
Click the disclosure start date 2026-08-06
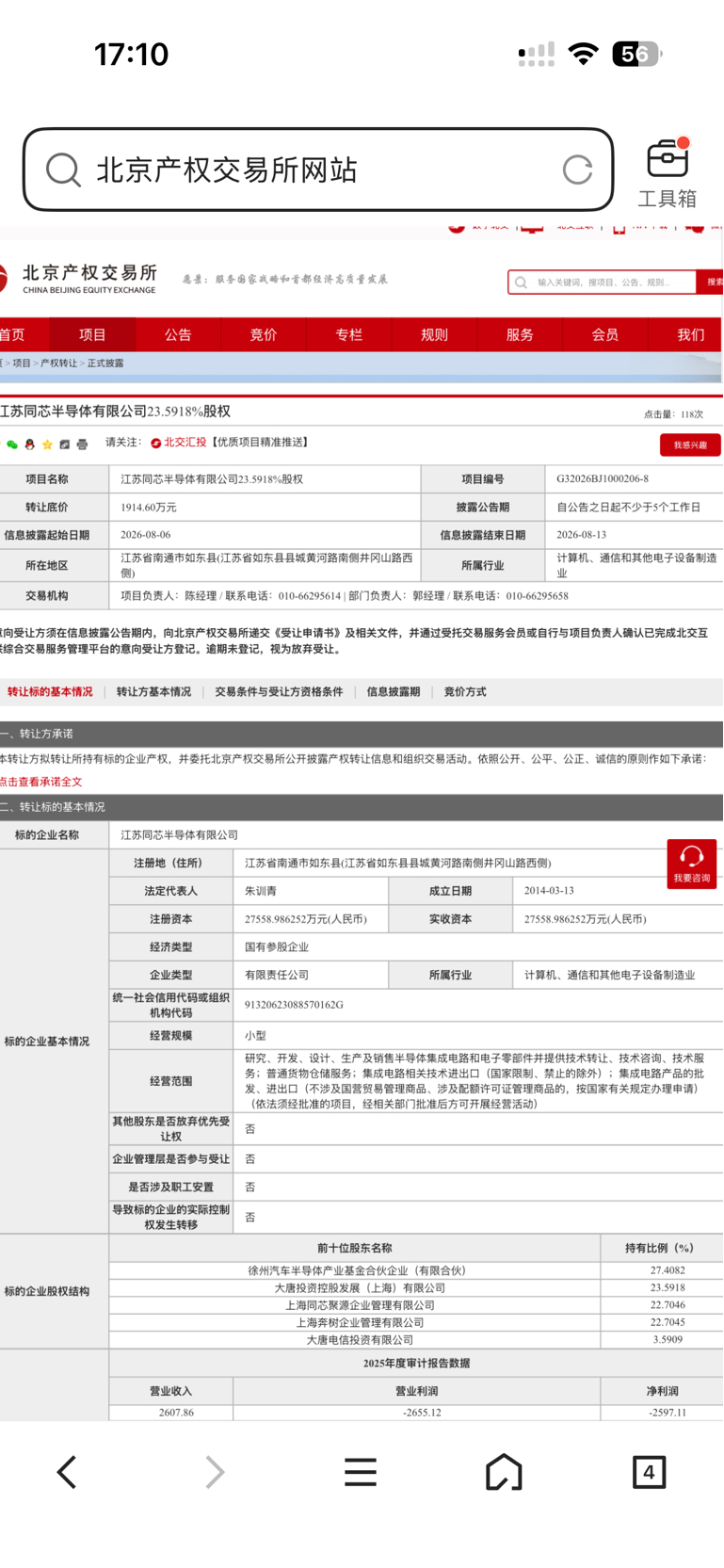[146, 535]
